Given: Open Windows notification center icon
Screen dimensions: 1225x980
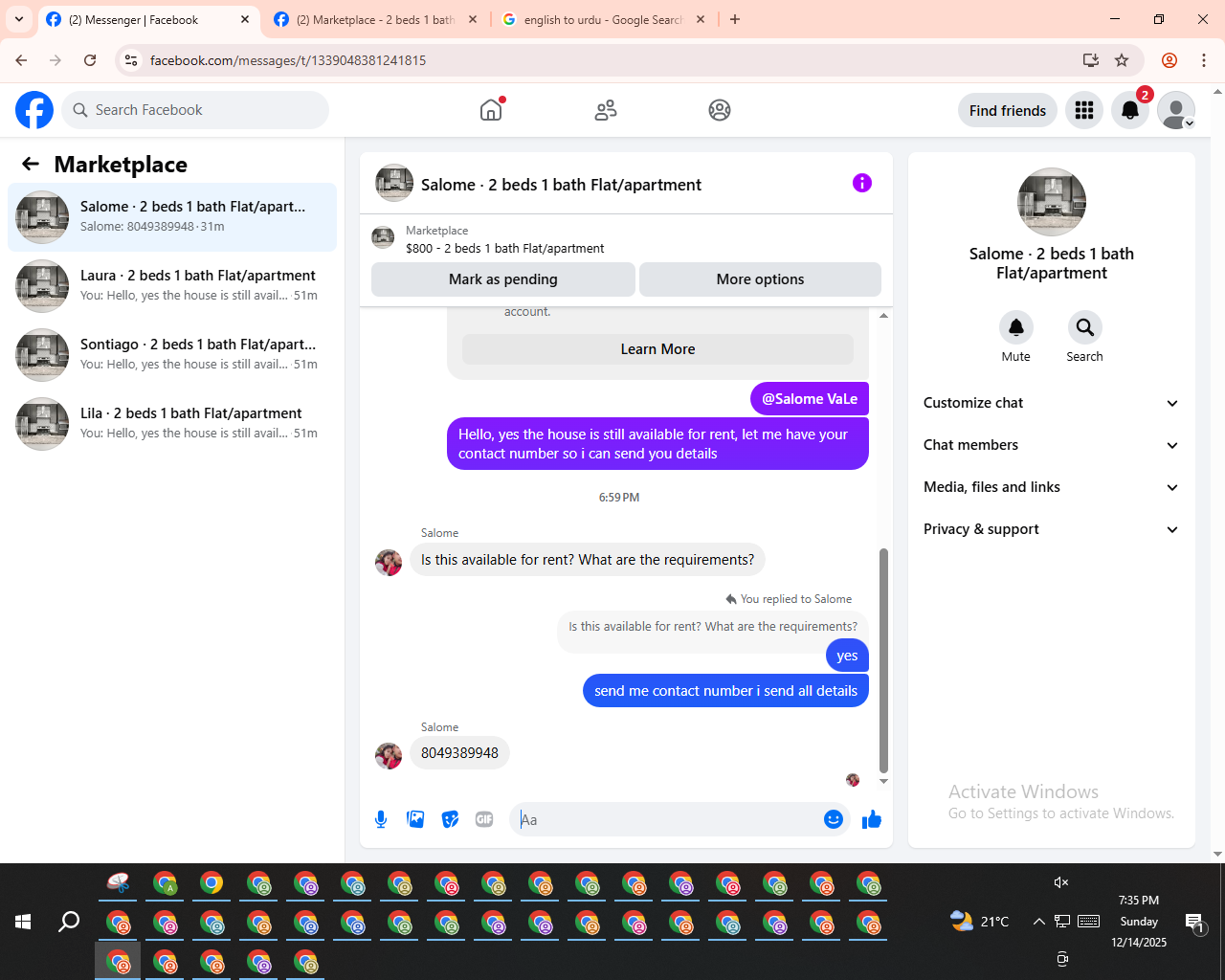Looking at the screenshot, I should point(1195,922).
